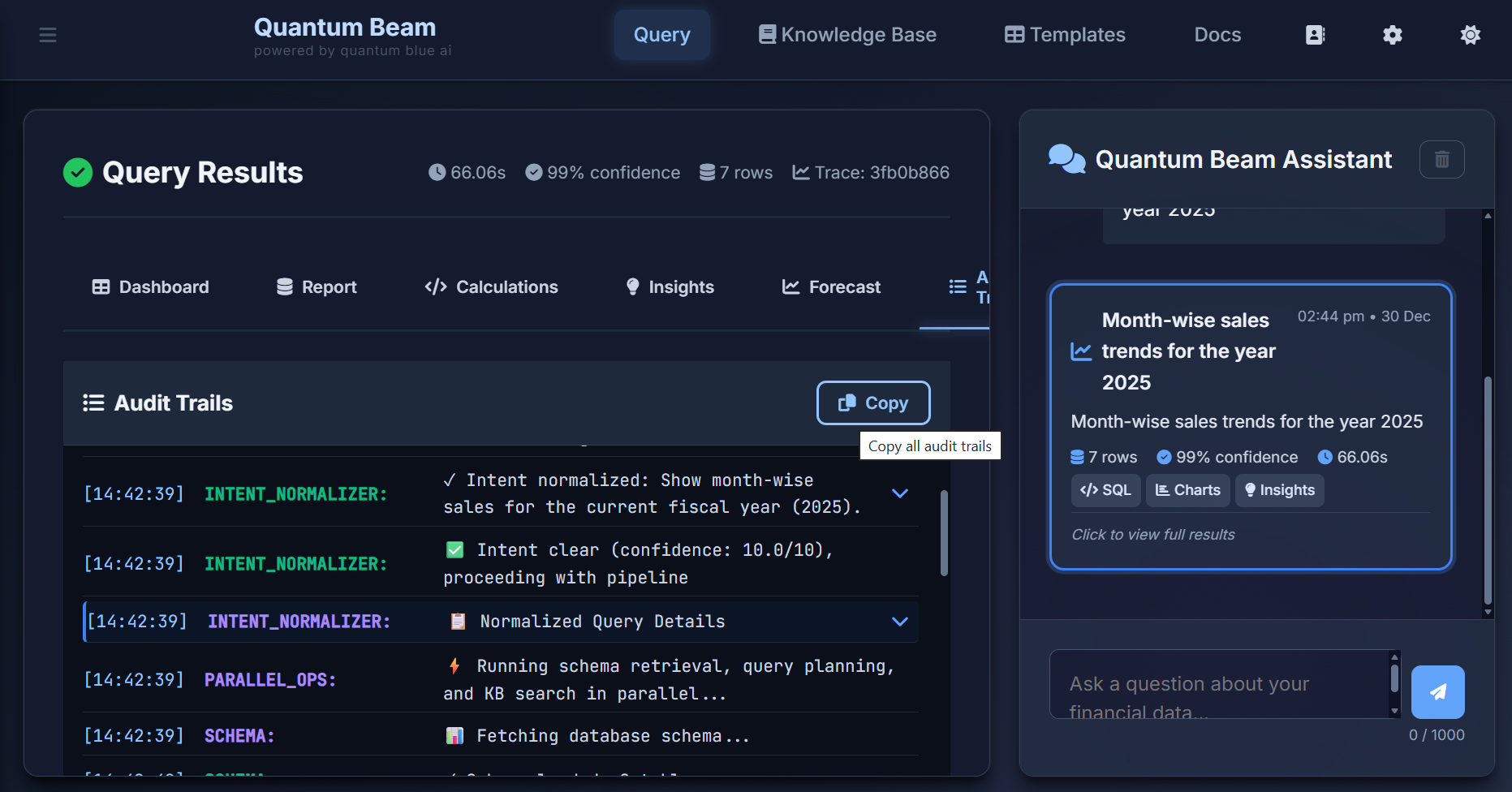The width and height of the screenshot is (1512, 792).
Task: Expand the 'Intent normalized' log entry chevron
Action: [x=900, y=493]
